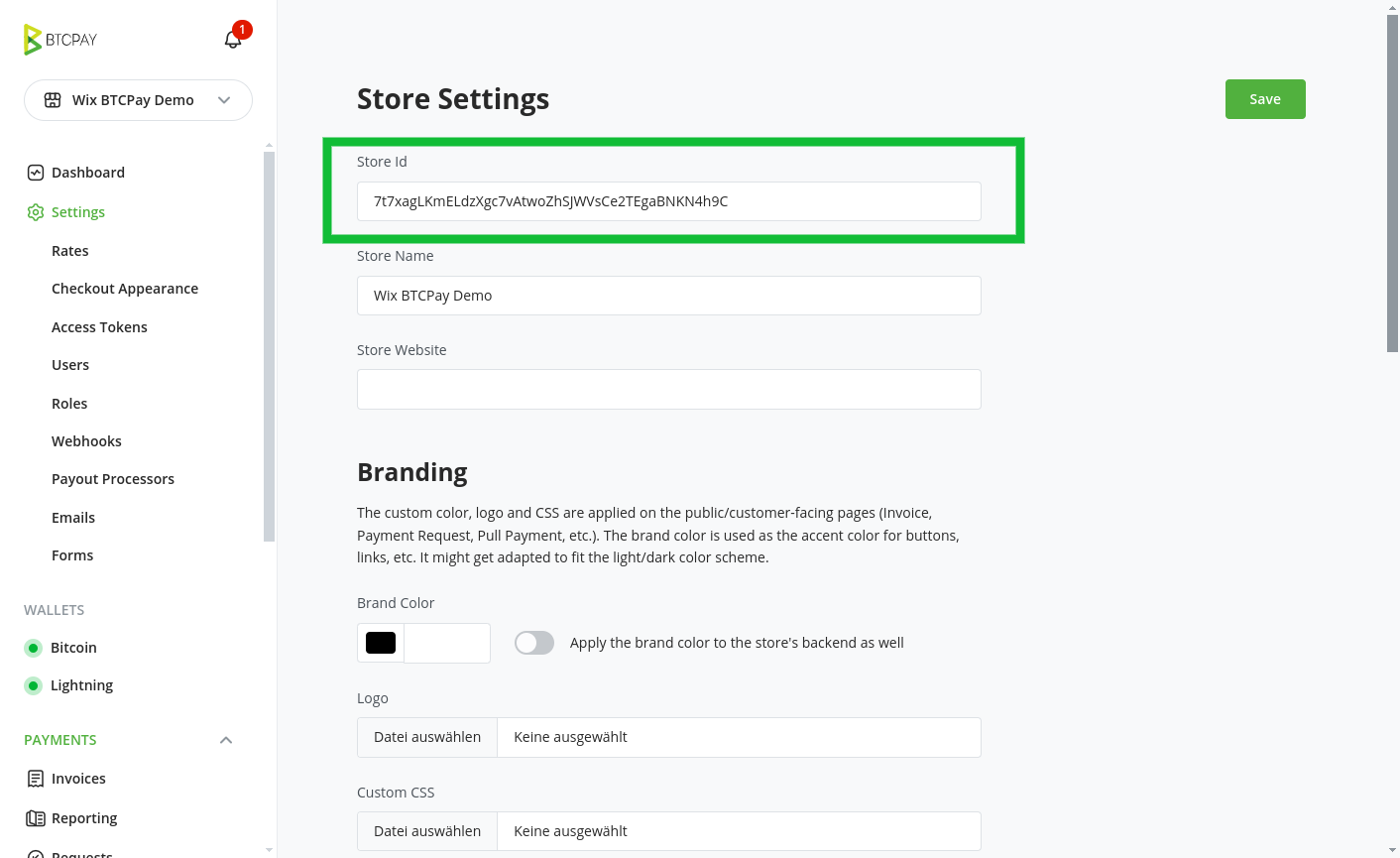Click the BTCPay logo
Viewport: 1400px width, 858px height.
click(x=59, y=39)
